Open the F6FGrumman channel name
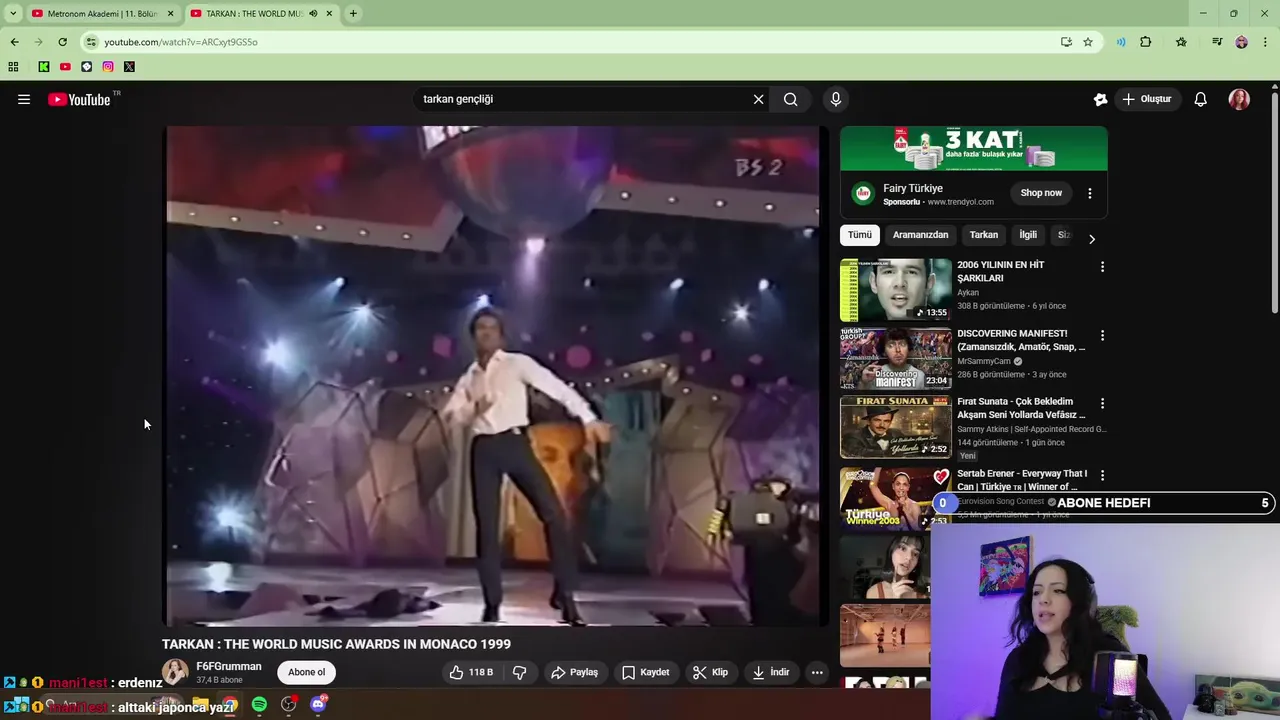This screenshot has height=720, width=1280. point(229,666)
